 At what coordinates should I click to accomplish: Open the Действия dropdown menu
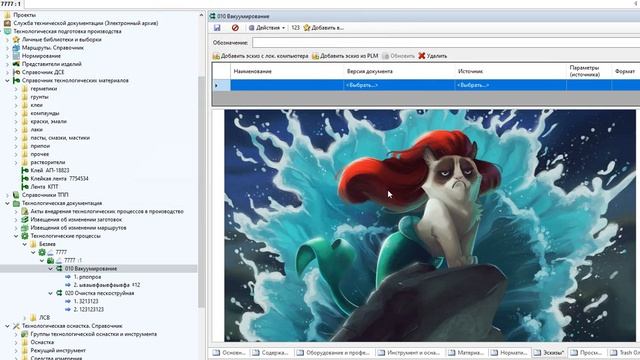click(x=267, y=28)
